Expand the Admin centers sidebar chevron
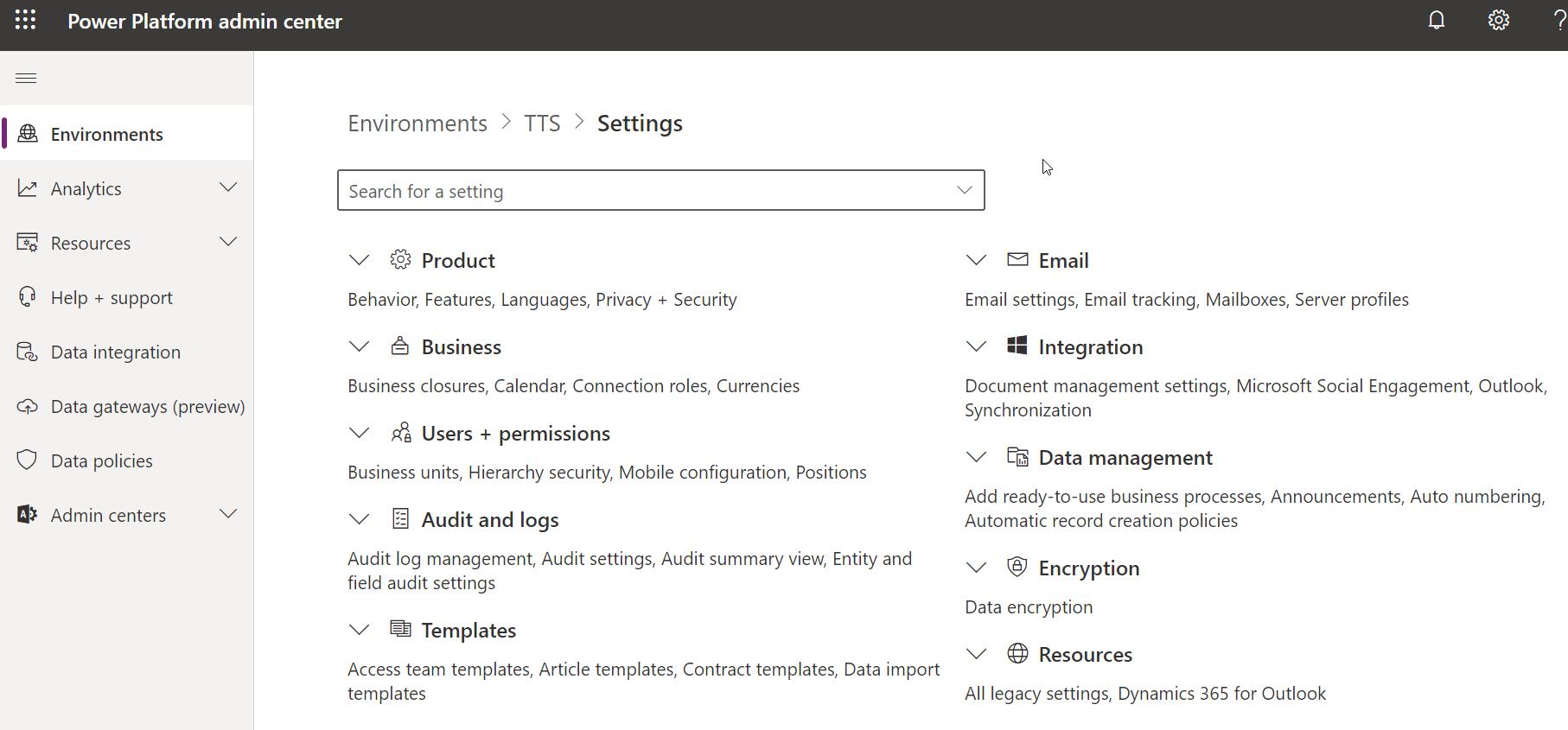The image size is (1568, 730). pyautogui.click(x=228, y=514)
